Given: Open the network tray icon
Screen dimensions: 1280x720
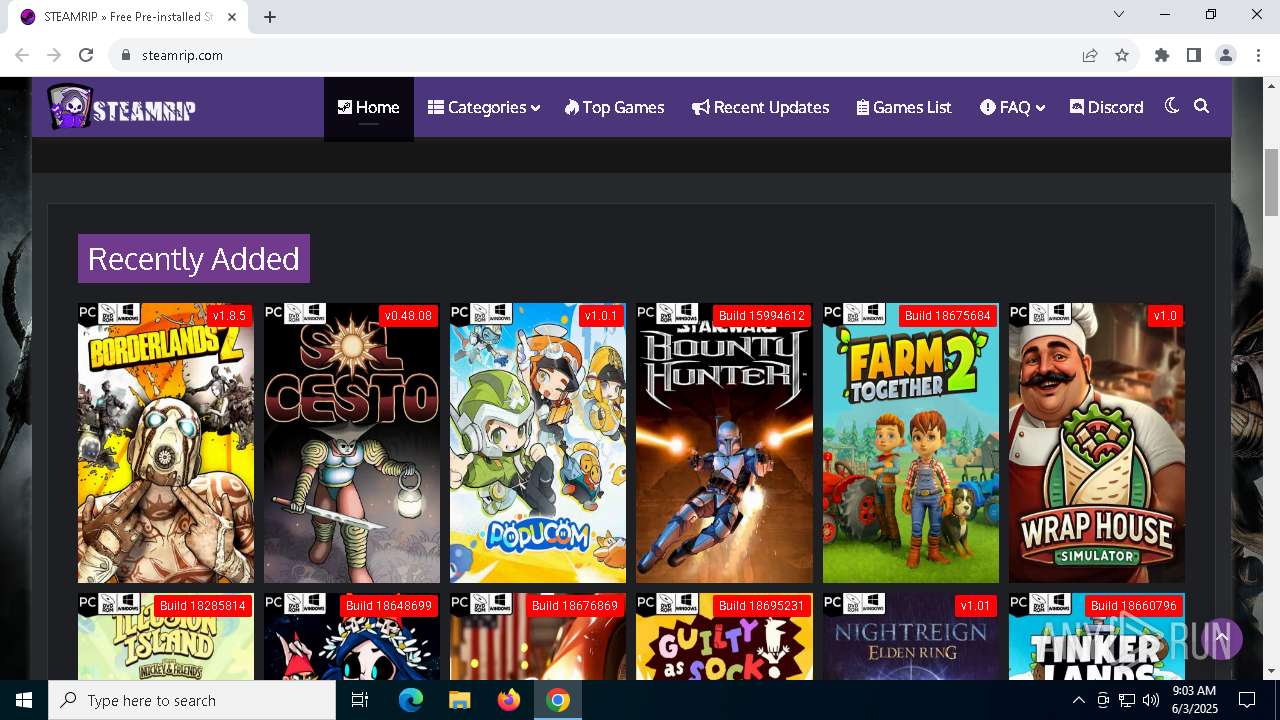Looking at the screenshot, I should (1127, 700).
